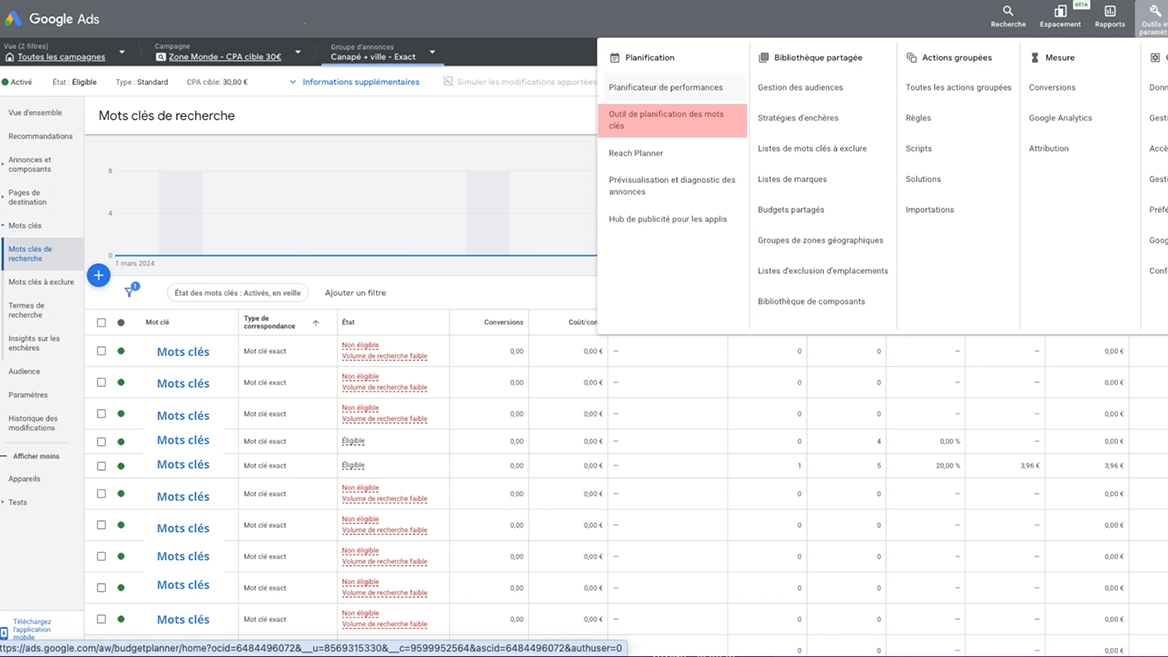Open Reach Planner menu entry
Screen dimensions: 1168x657
tap(635, 153)
